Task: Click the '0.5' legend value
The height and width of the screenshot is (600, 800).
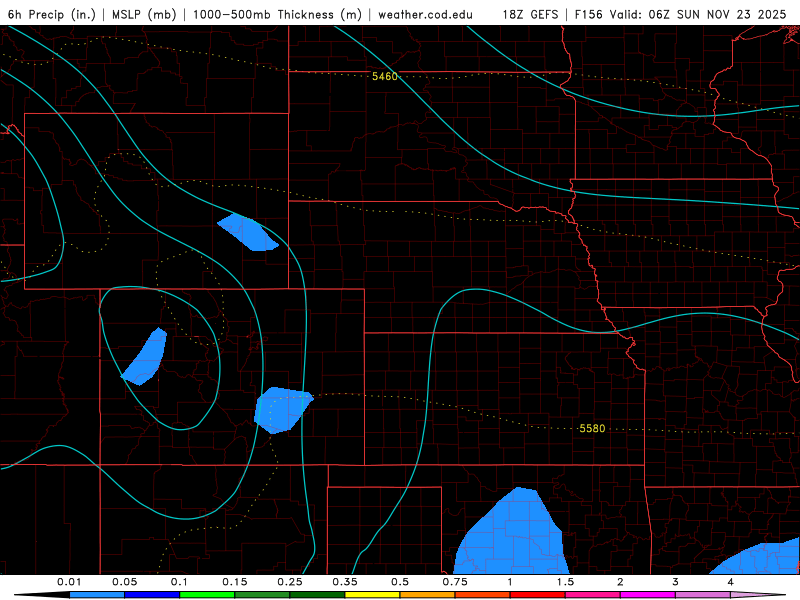Action: [400, 582]
